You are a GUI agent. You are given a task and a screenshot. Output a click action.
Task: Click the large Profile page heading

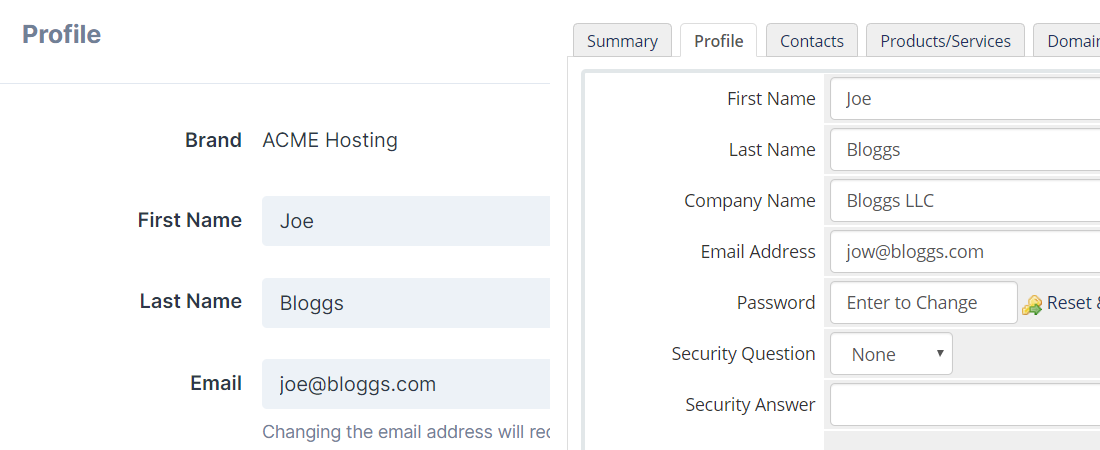tap(62, 35)
